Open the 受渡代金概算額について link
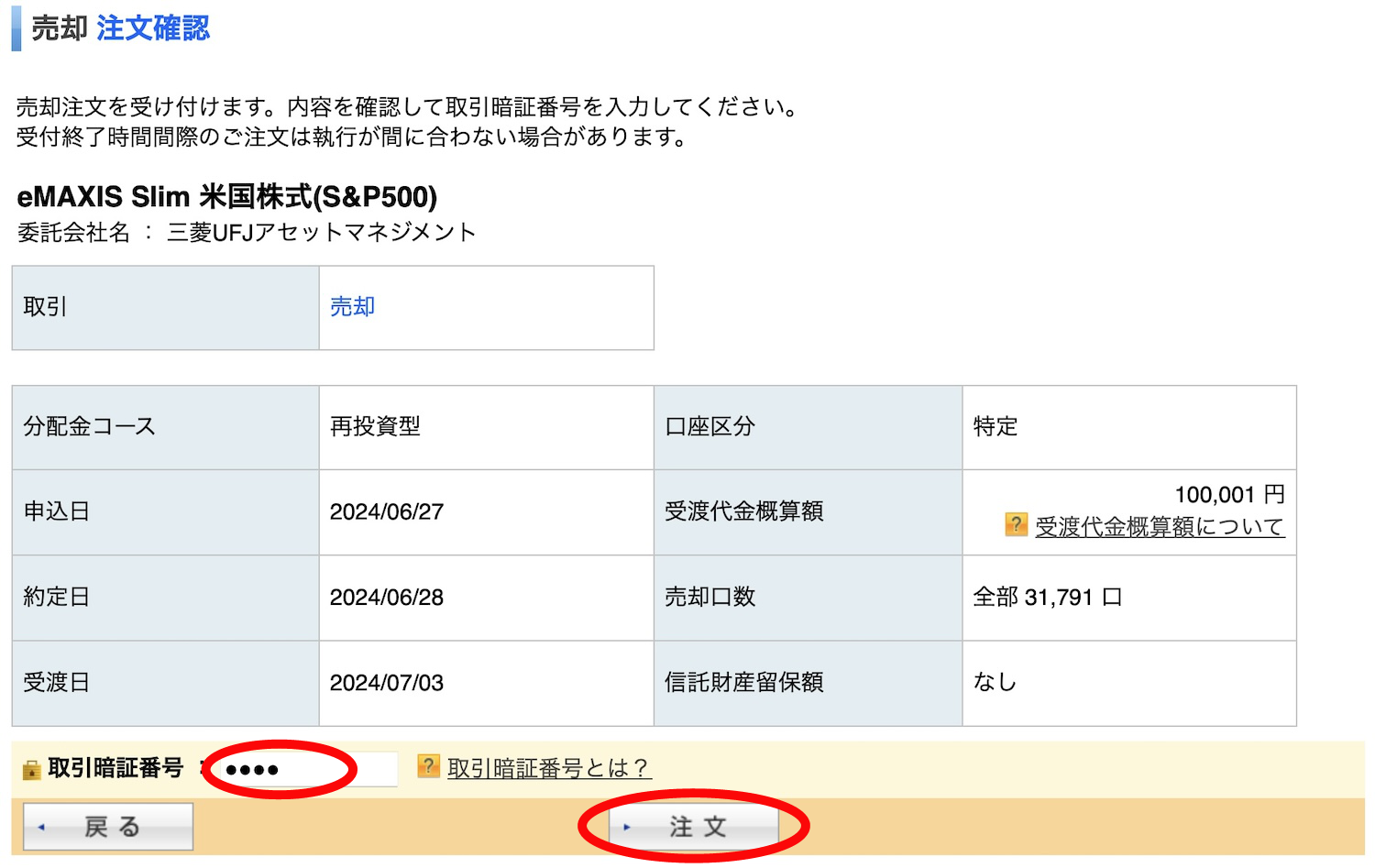 1160,526
